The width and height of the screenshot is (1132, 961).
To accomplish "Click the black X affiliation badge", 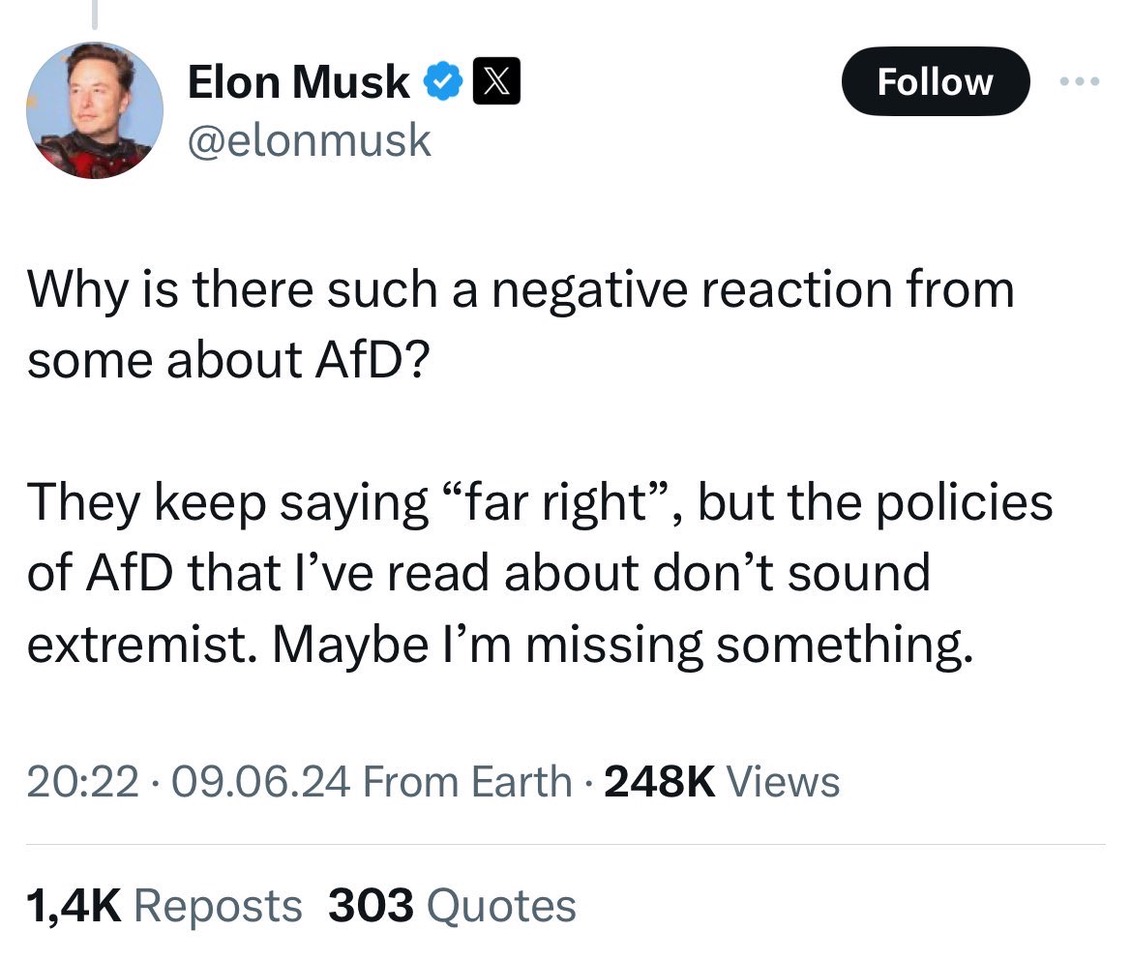I will [496, 81].
